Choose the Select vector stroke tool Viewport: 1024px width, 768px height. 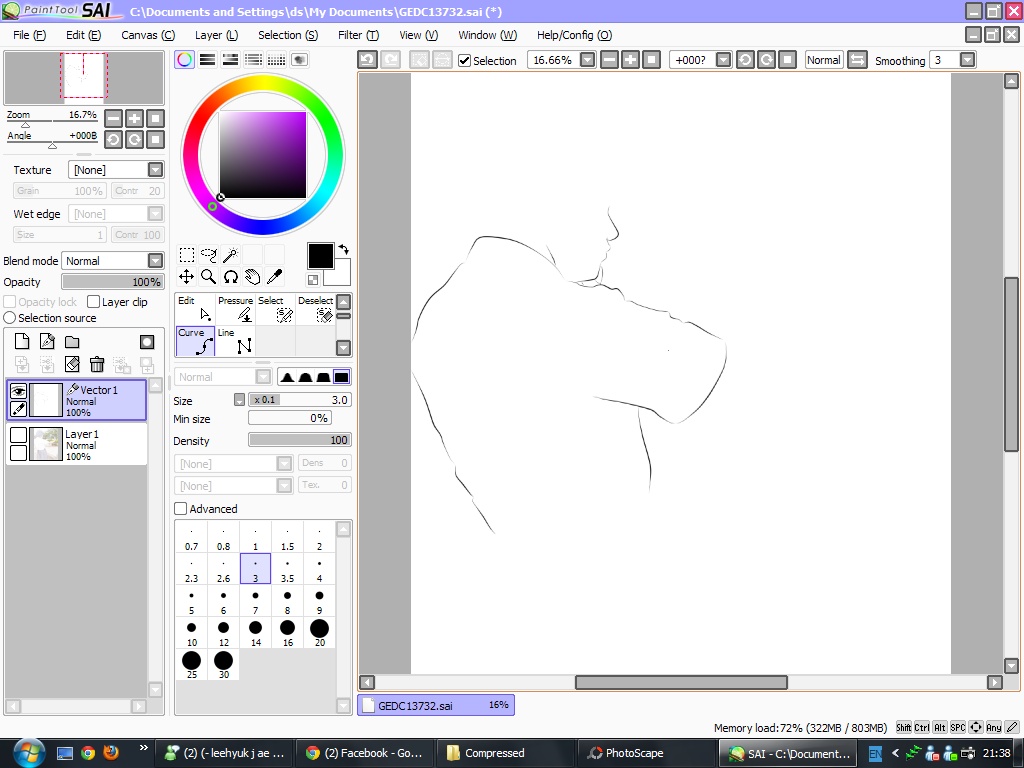coord(275,309)
